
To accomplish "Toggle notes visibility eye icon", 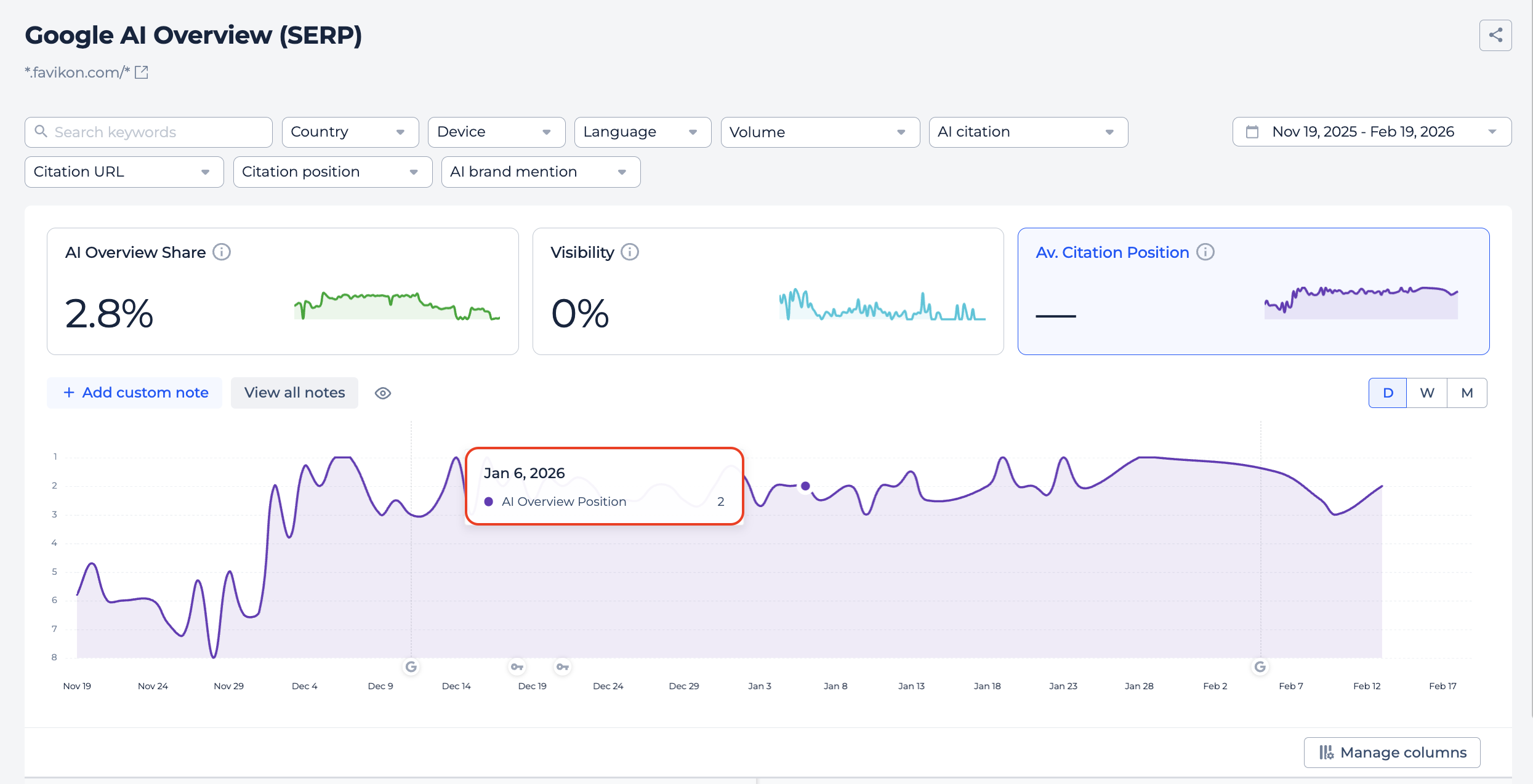I will 383,393.
